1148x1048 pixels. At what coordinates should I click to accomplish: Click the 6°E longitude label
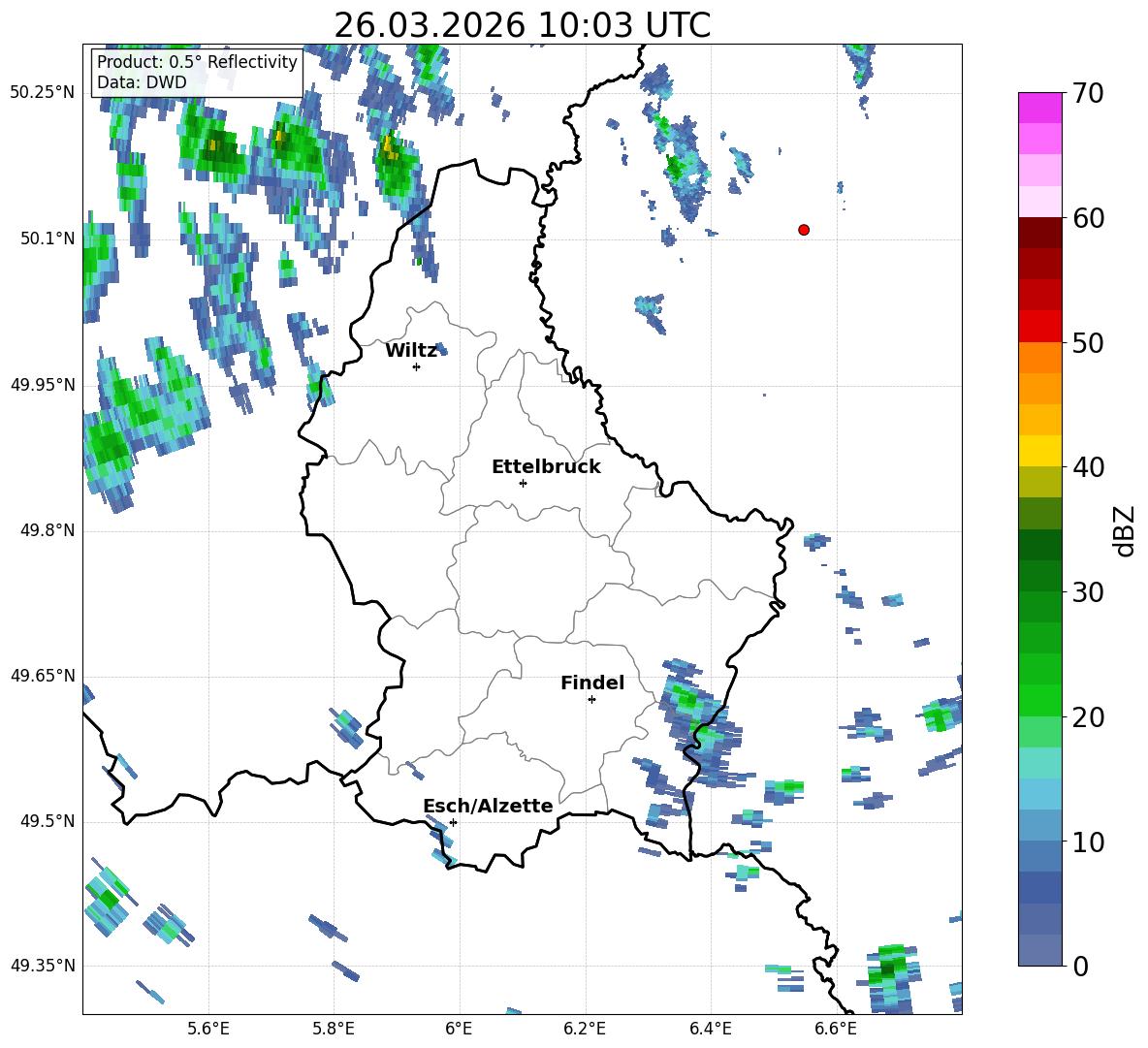tap(459, 1030)
